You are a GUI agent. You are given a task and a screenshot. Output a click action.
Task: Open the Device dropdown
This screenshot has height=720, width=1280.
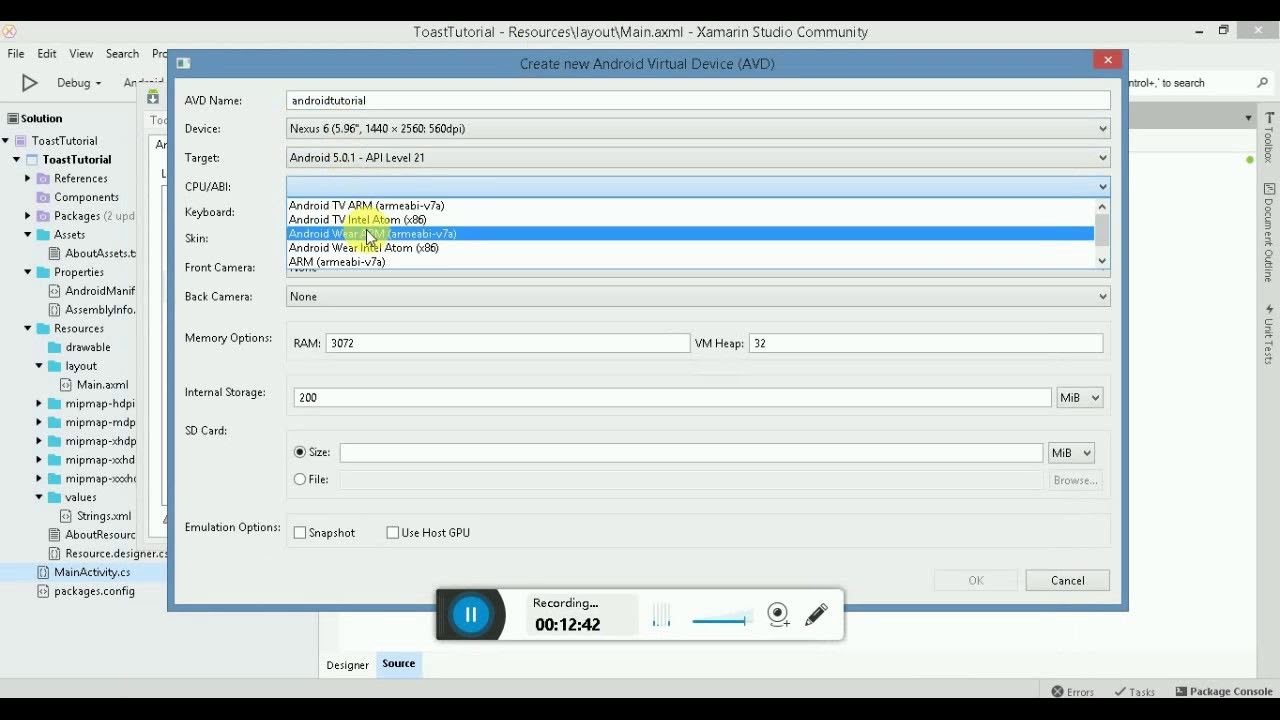(x=698, y=129)
